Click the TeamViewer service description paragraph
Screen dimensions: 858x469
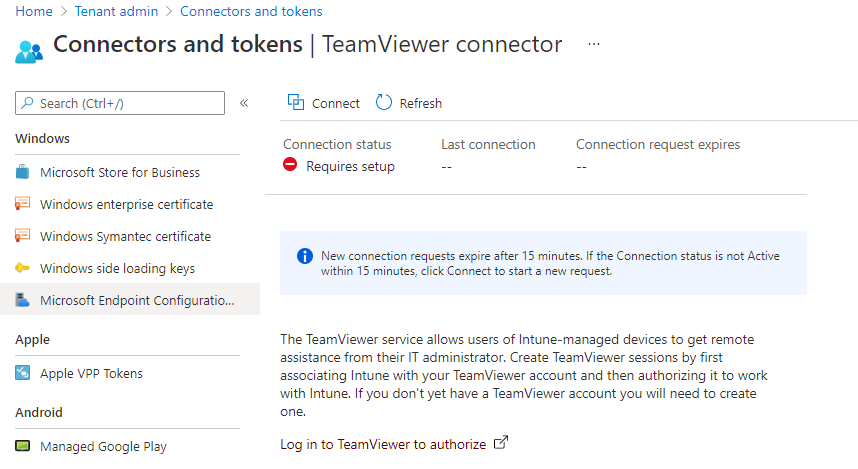pos(524,375)
